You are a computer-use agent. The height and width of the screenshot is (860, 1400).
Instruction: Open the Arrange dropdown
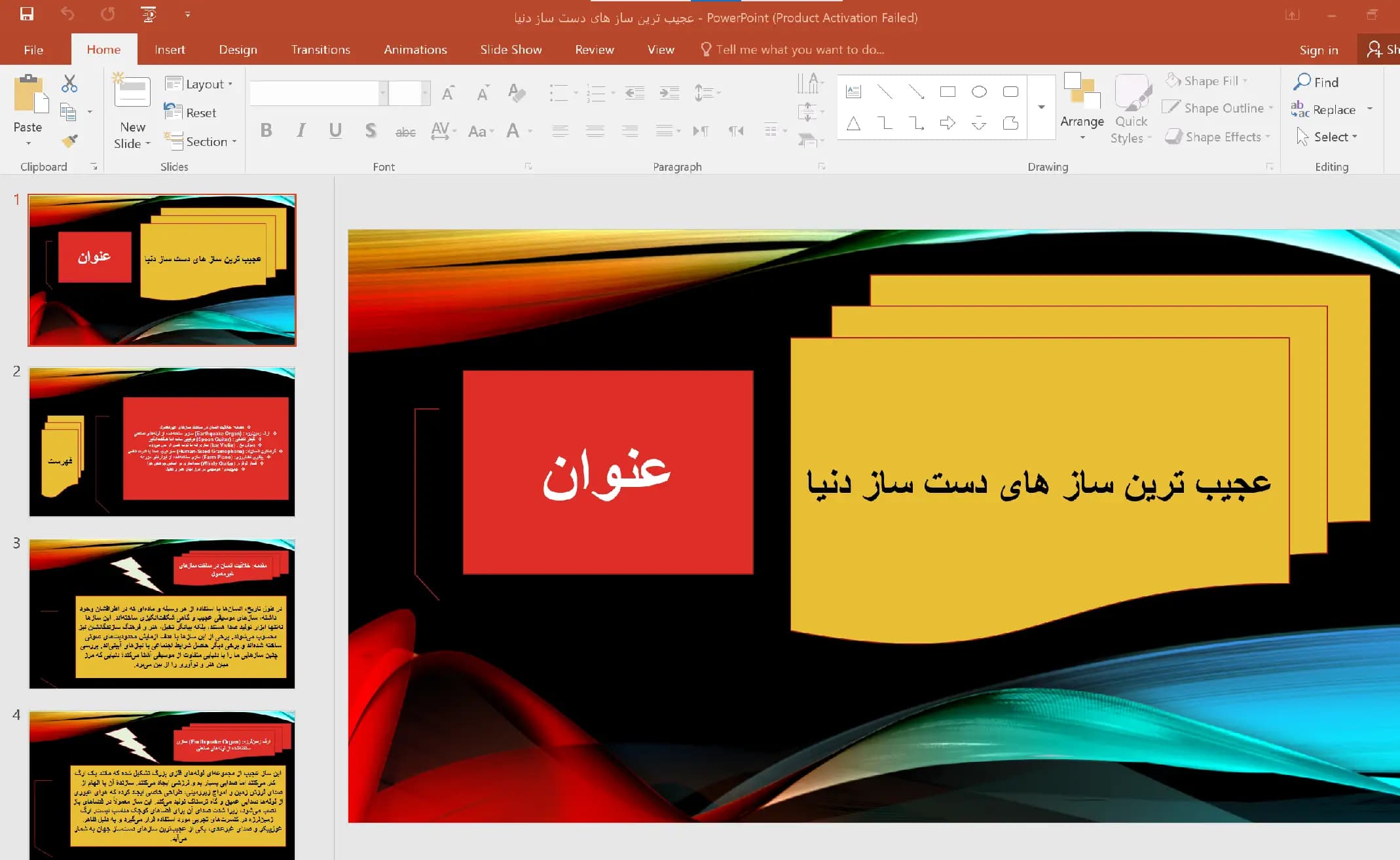(1082, 108)
